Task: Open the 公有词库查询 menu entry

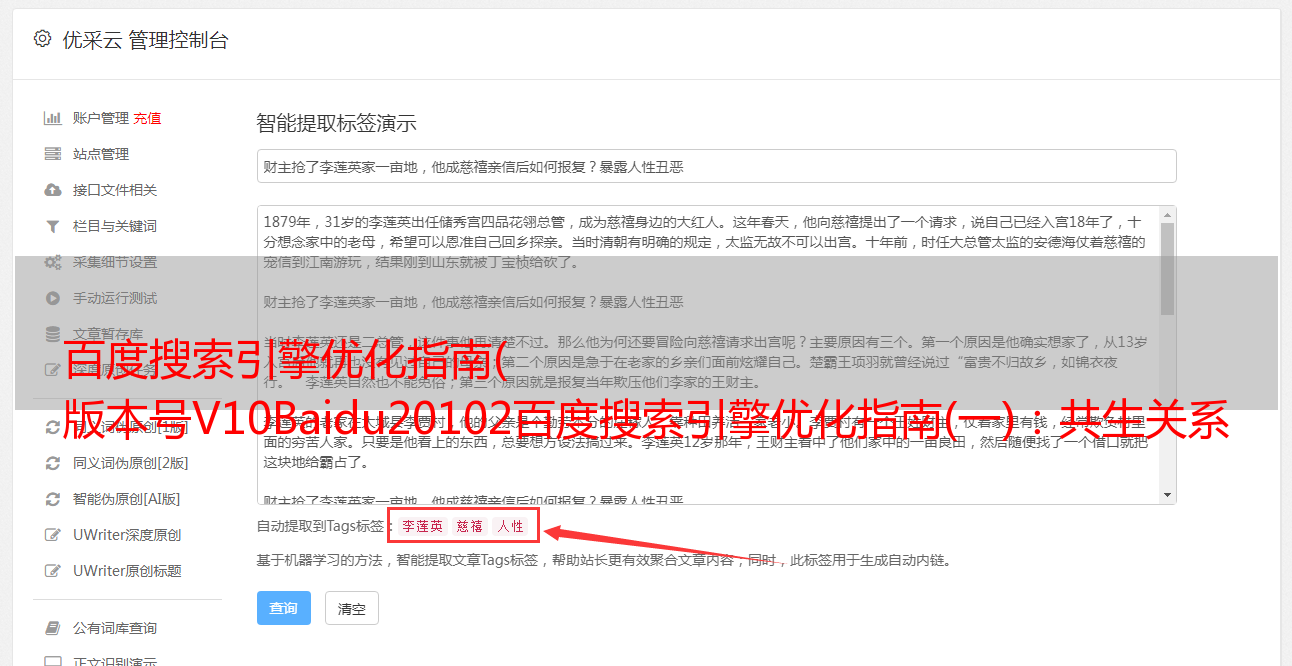Action: [x=115, y=628]
